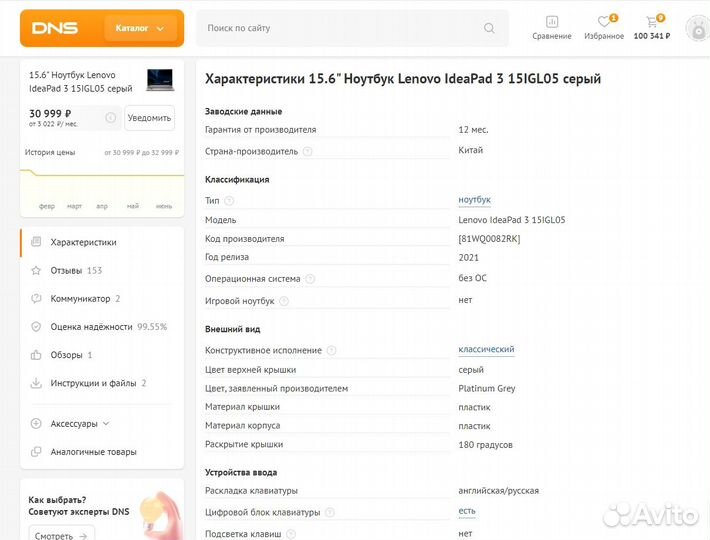The image size is (710, 540).
Task: Click the Смотреть button
Action: pos(62,535)
